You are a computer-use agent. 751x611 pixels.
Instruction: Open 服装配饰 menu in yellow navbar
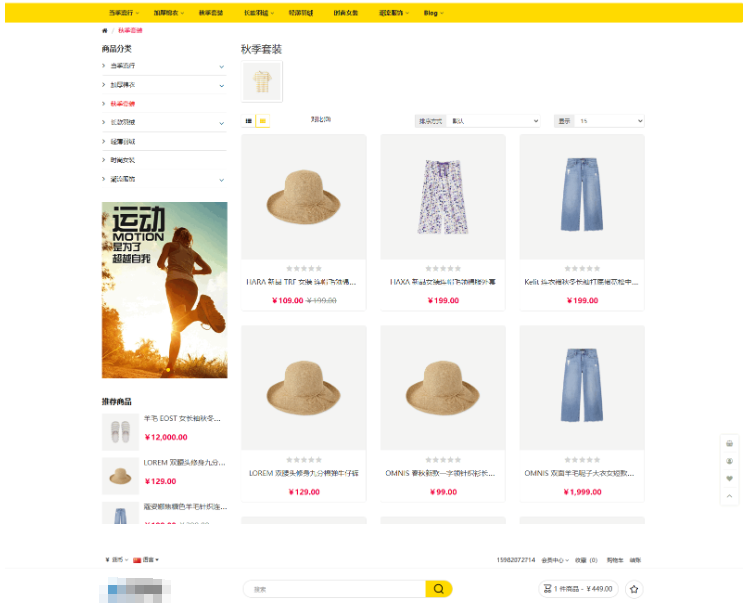click(394, 13)
